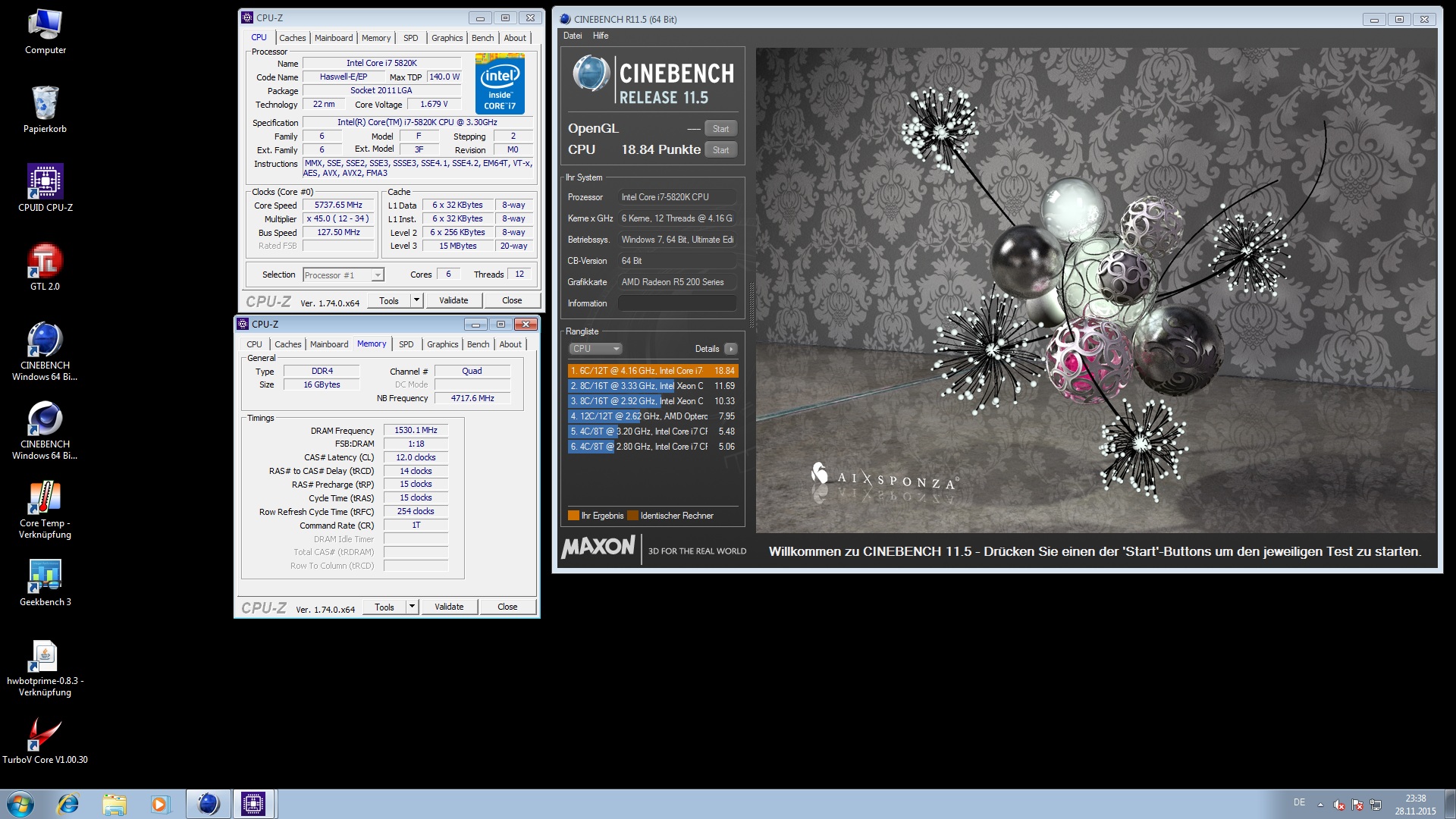Image resolution: width=1456 pixels, height=819 pixels.
Task: Launch Geekbench 3 desktop icon
Action: tap(45, 582)
